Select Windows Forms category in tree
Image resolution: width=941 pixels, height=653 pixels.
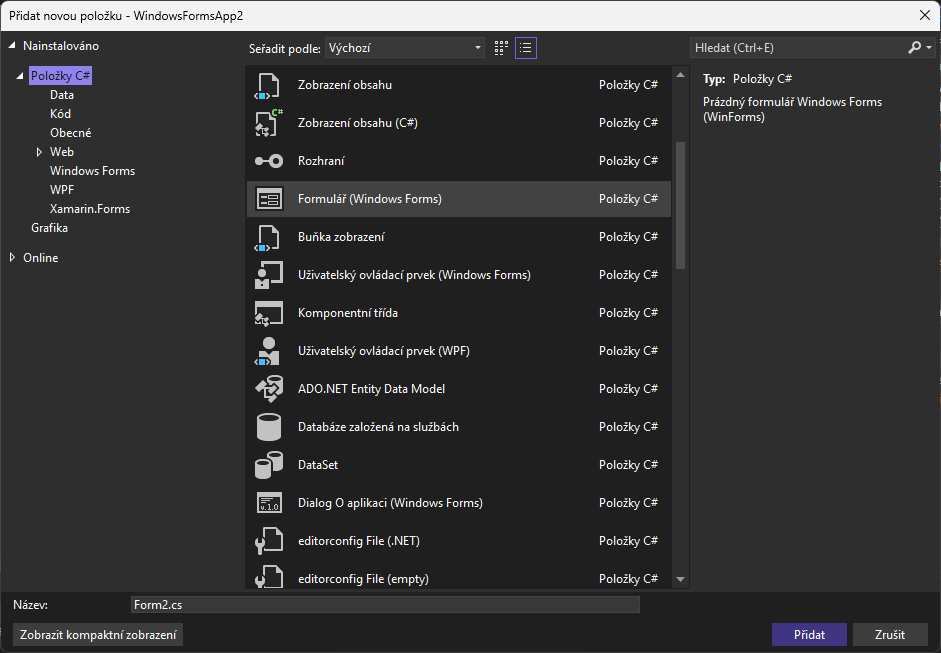(x=92, y=171)
